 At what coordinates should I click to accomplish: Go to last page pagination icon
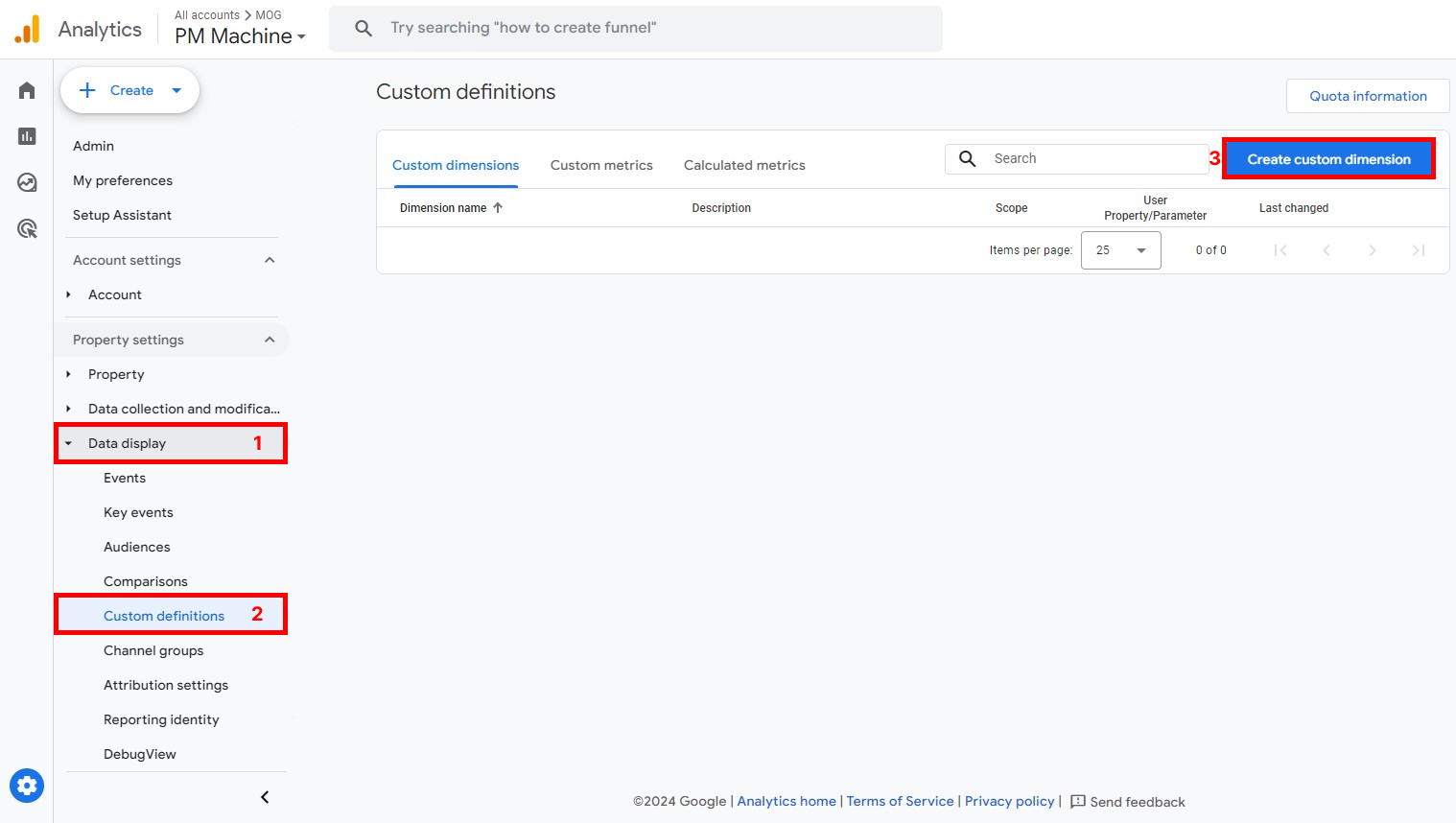tap(1419, 250)
